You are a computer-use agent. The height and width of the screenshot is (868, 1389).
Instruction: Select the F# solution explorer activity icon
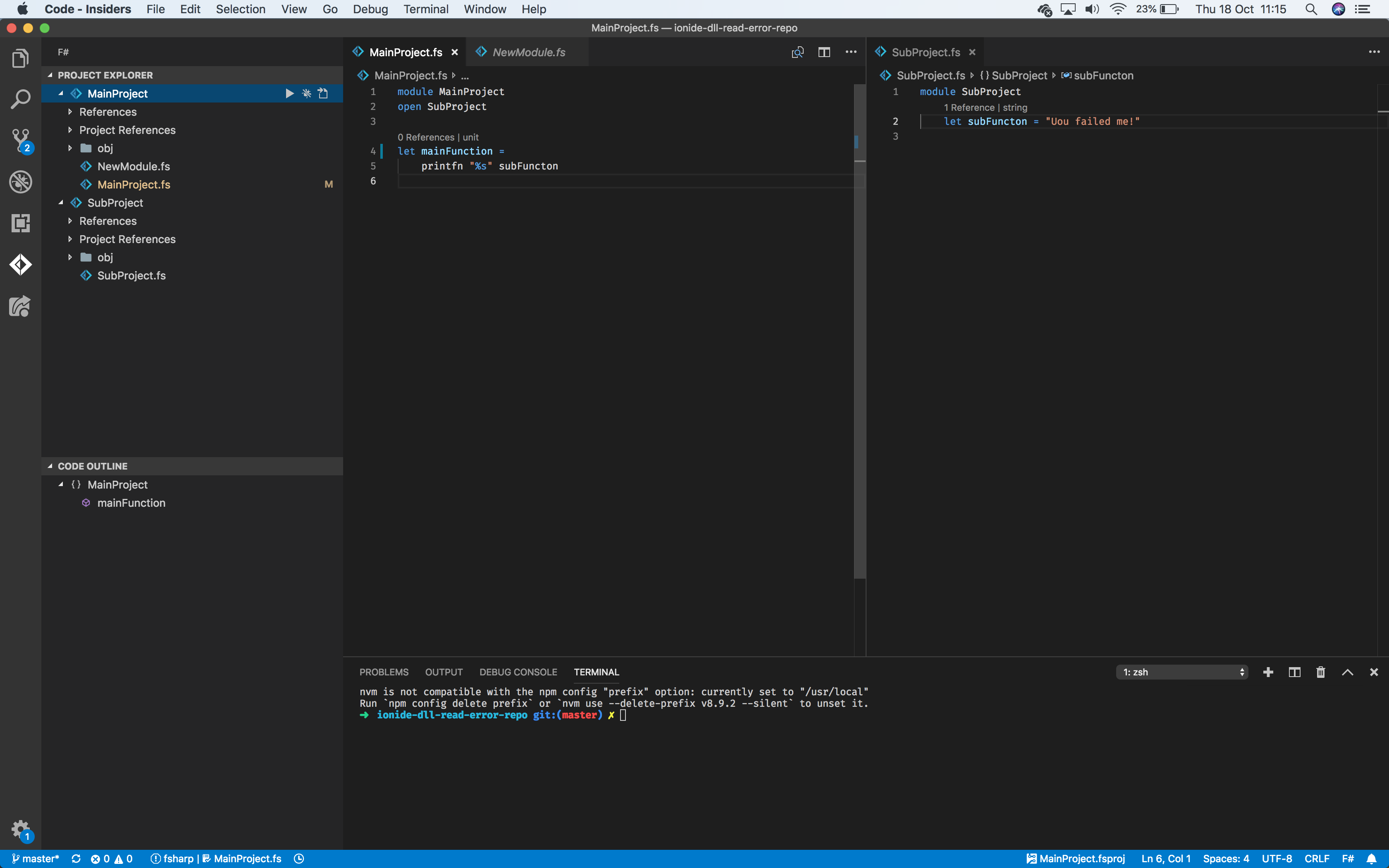pos(21,264)
